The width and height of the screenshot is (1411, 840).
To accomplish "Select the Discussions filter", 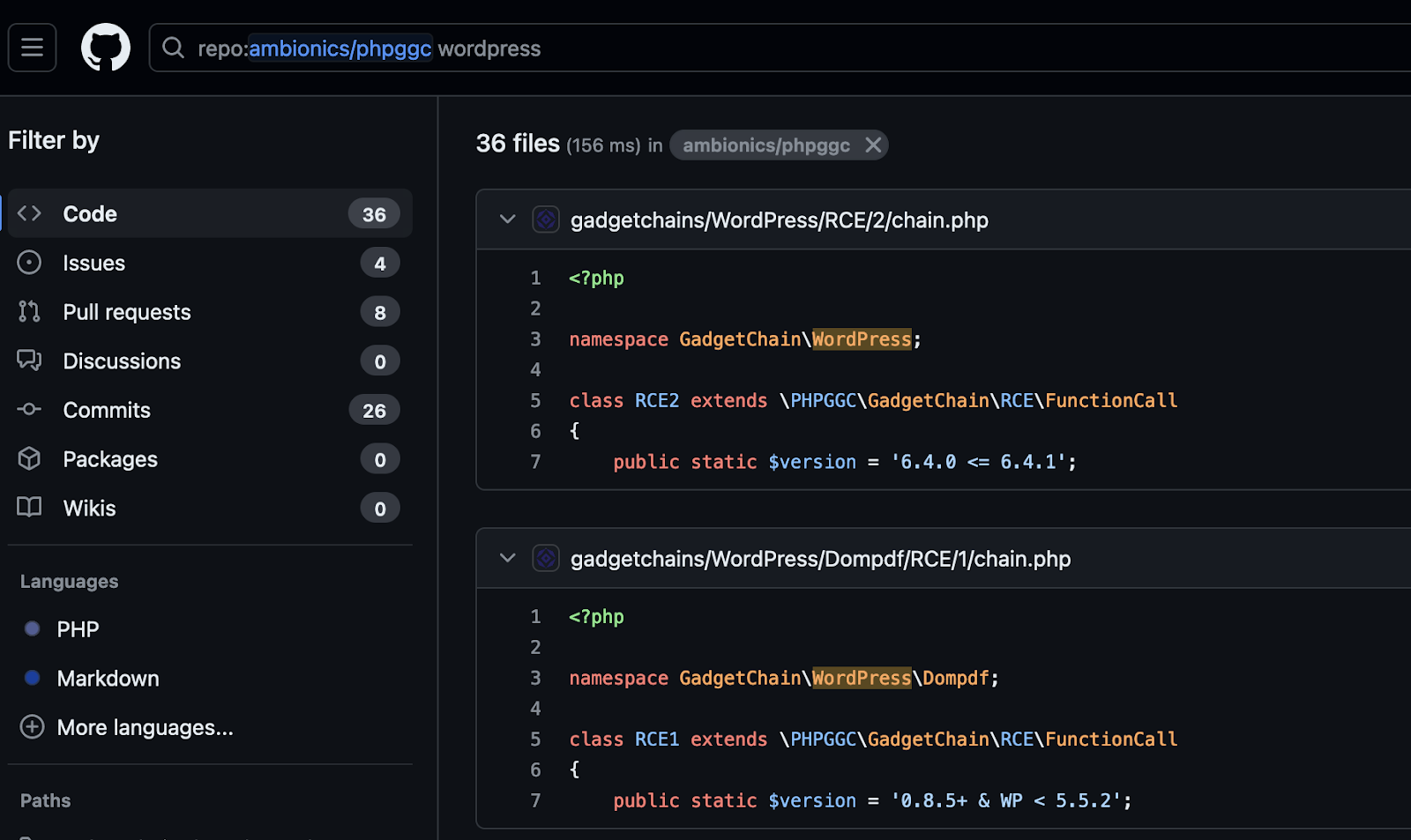I will pos(210,361).
